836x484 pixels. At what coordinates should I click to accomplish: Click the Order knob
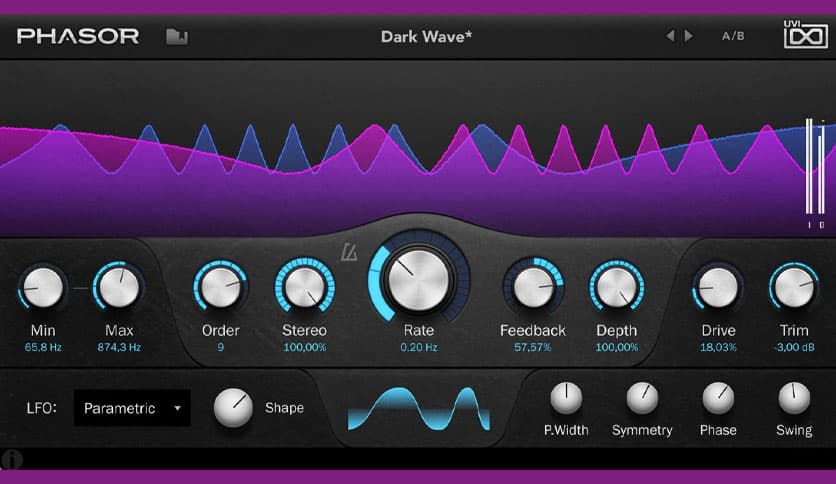220,287
